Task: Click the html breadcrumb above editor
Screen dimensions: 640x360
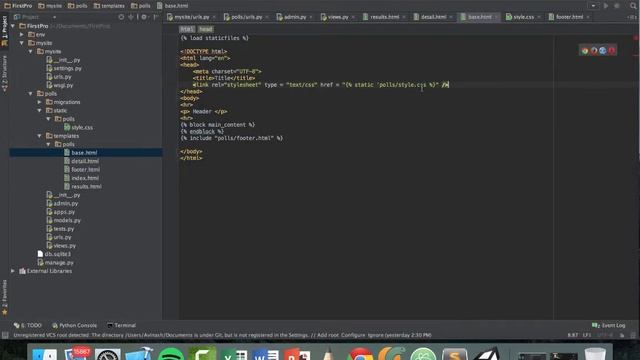Action: pyautogui.click(x=187, y=29)
